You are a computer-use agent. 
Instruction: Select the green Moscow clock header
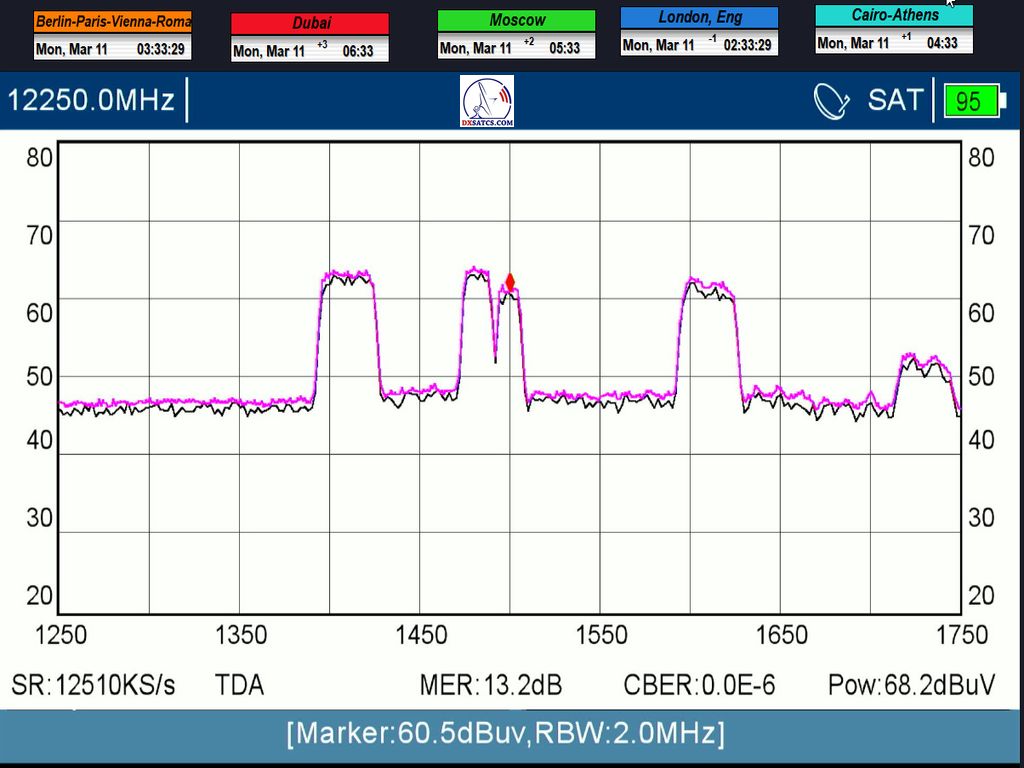click(x=516, y=21)
